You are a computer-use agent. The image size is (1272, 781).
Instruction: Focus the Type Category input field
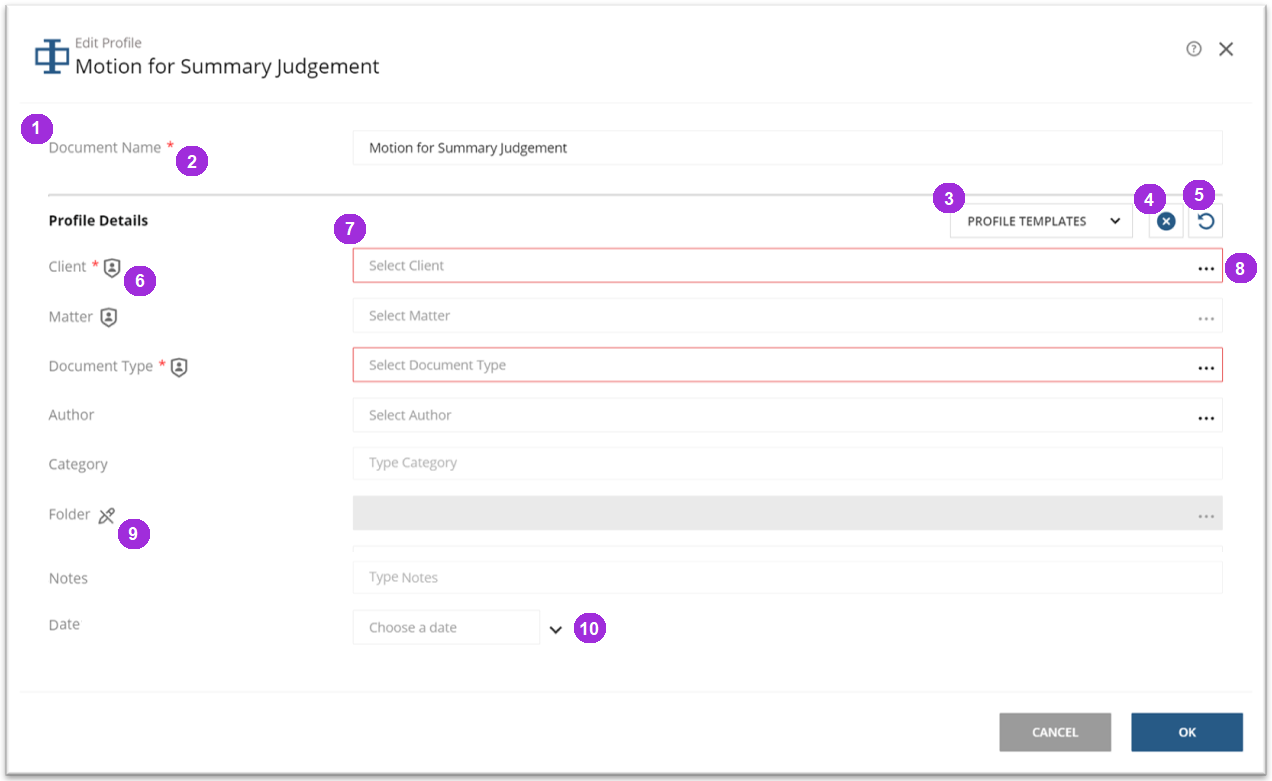(x=786, y=463)
